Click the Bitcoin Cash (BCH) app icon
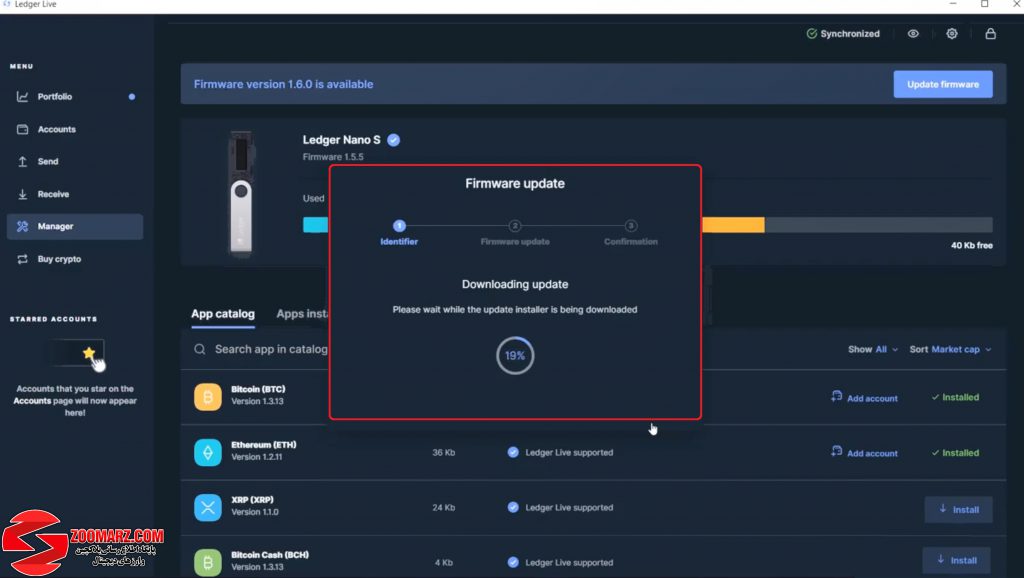The width and height of the screenshot is (1024, 578). (x=208, y=562)
